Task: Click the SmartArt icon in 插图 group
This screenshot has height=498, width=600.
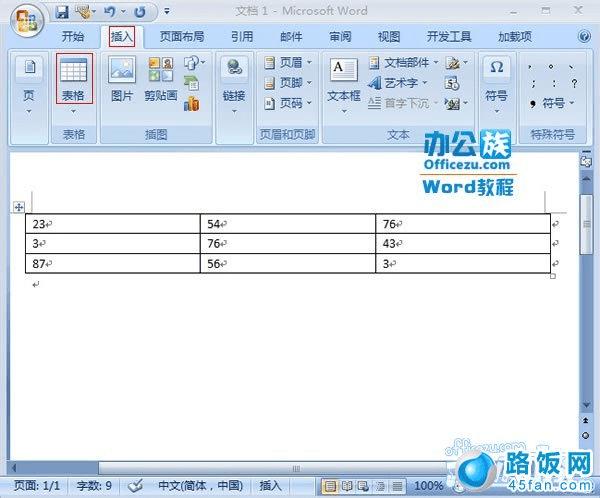Action: coord(191,83)
